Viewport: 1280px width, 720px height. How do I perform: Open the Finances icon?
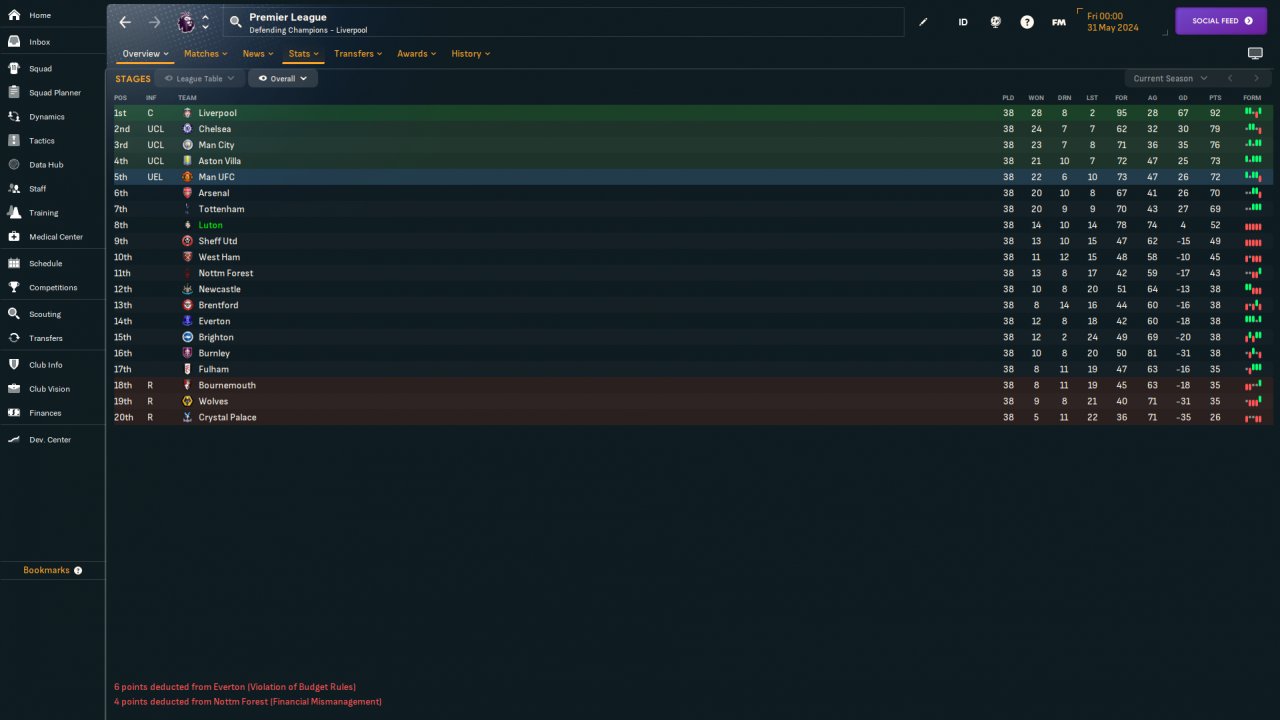coord(14,413)
